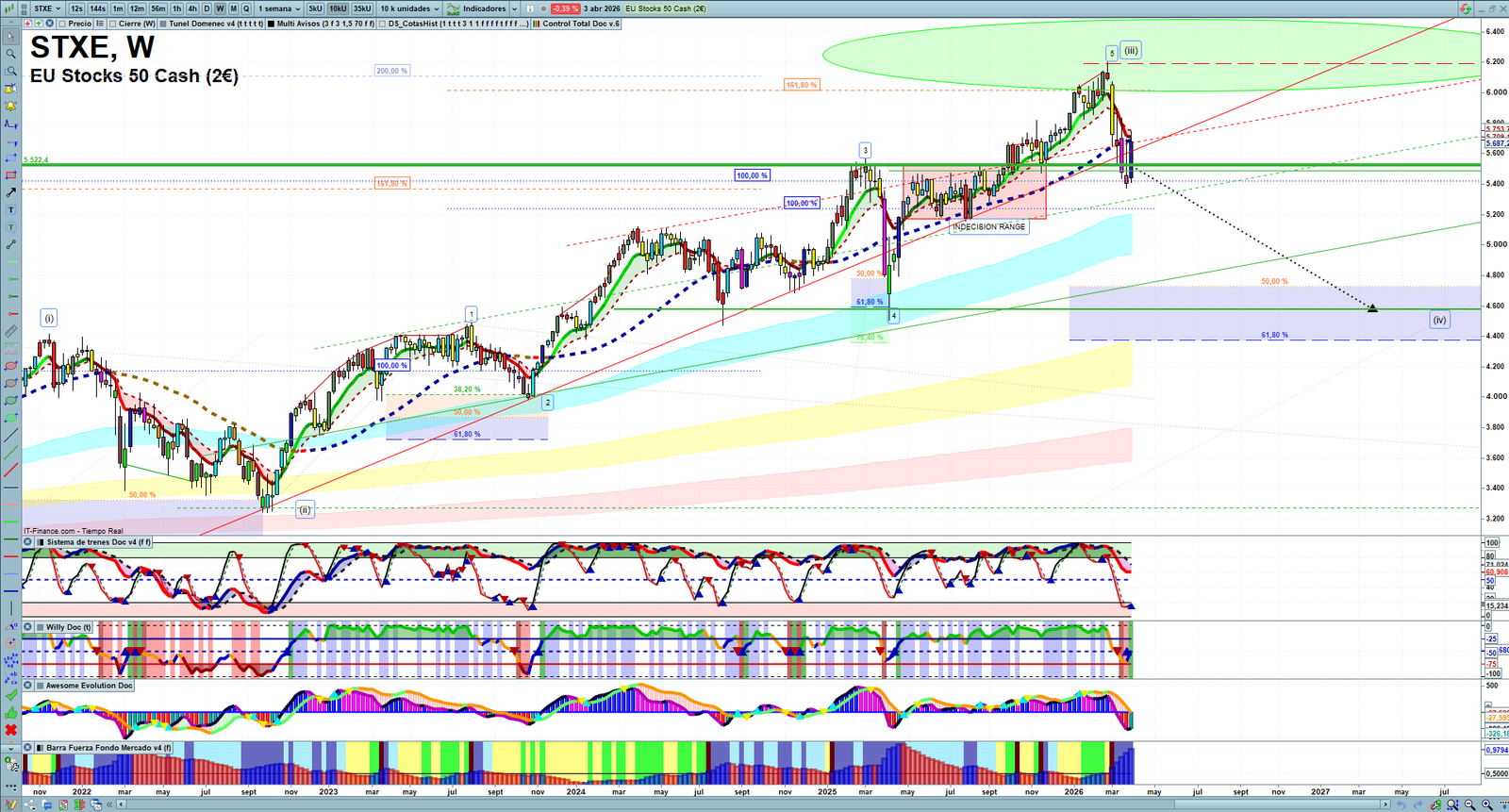Switch to the daily D timeframe
1509x812 pixels.
pyautogui.click(x=207, y=8)
